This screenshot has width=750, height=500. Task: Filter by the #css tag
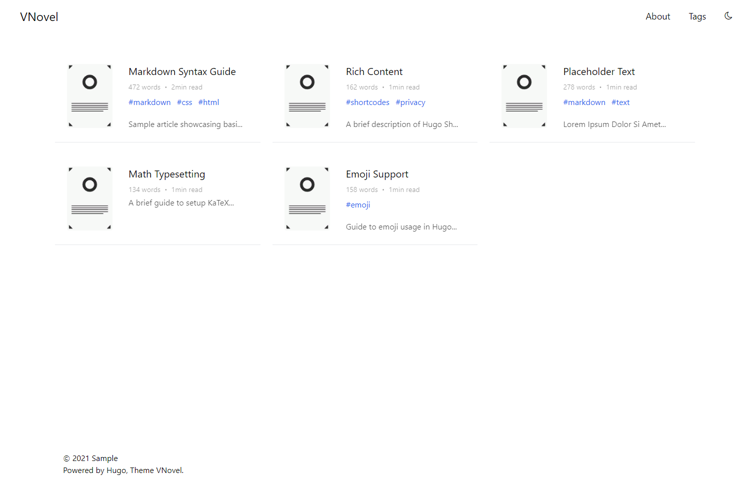184,102
